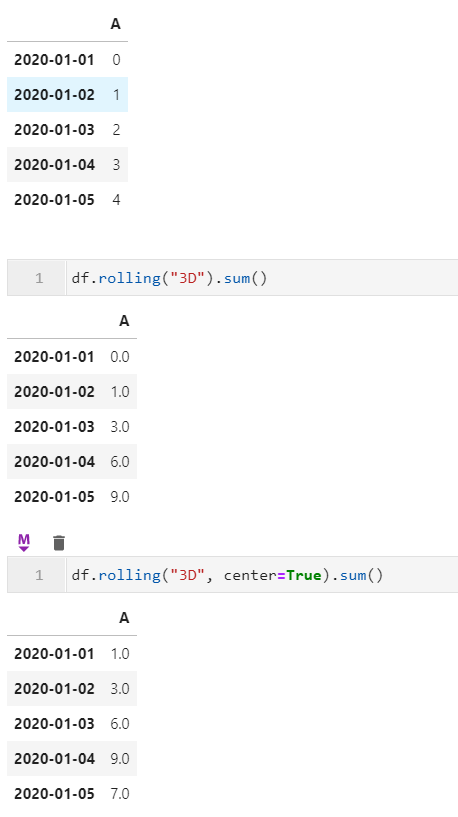Select the 2020-01-03 row showing 6.0 in third table
This screenshot has height=817, width=458.
point(72,724)
